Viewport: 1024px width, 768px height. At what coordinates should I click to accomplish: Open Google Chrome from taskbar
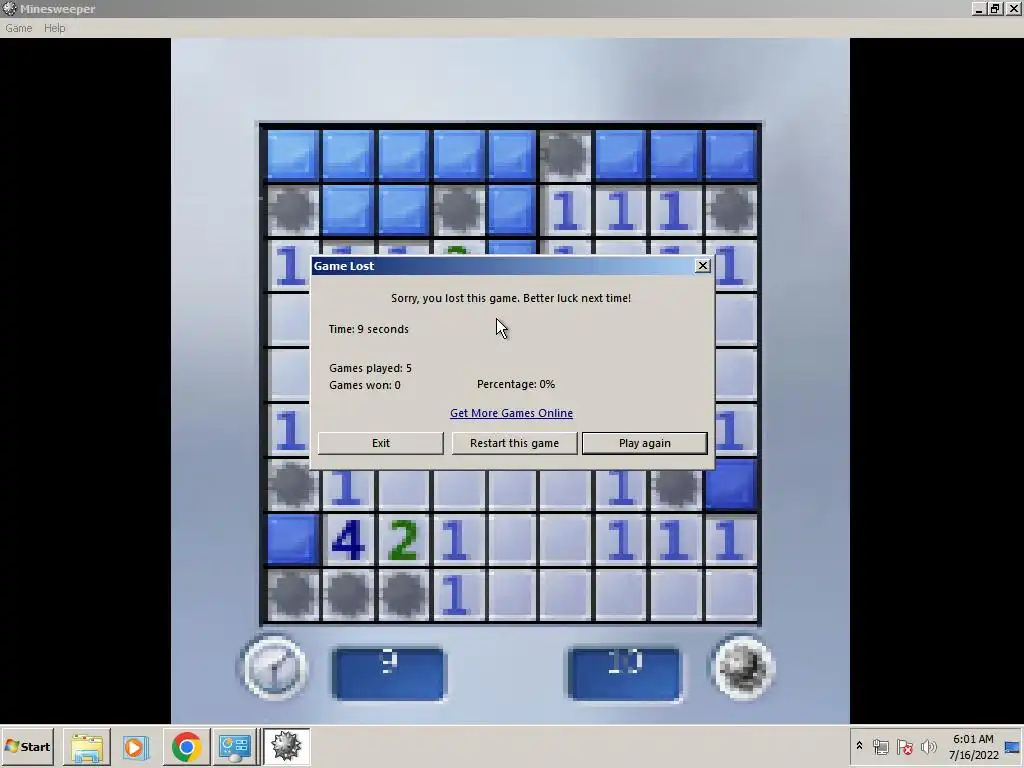pyautogui.click(x=186, y=746)
